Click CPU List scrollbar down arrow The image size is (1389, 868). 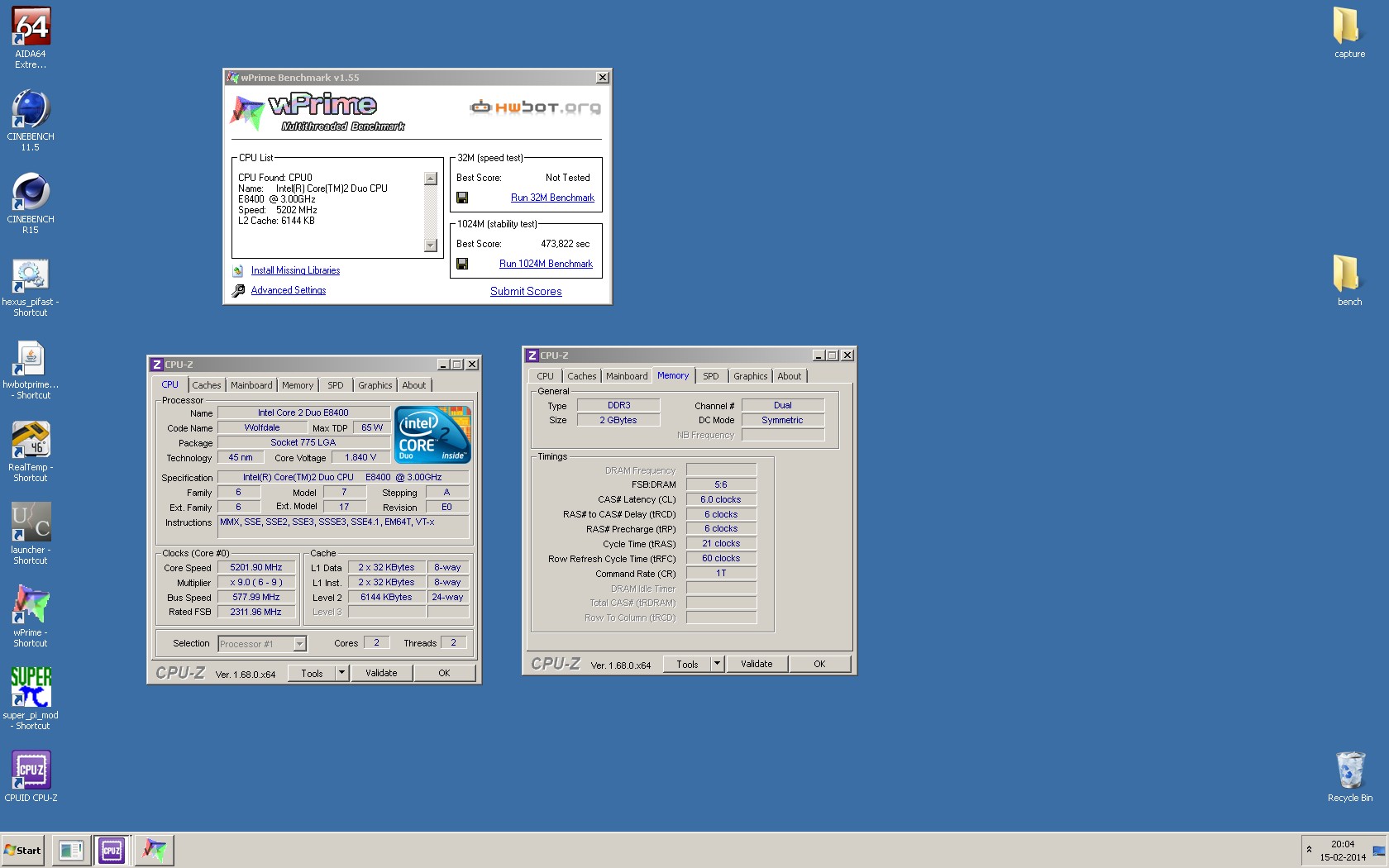[x=431, y=245]
